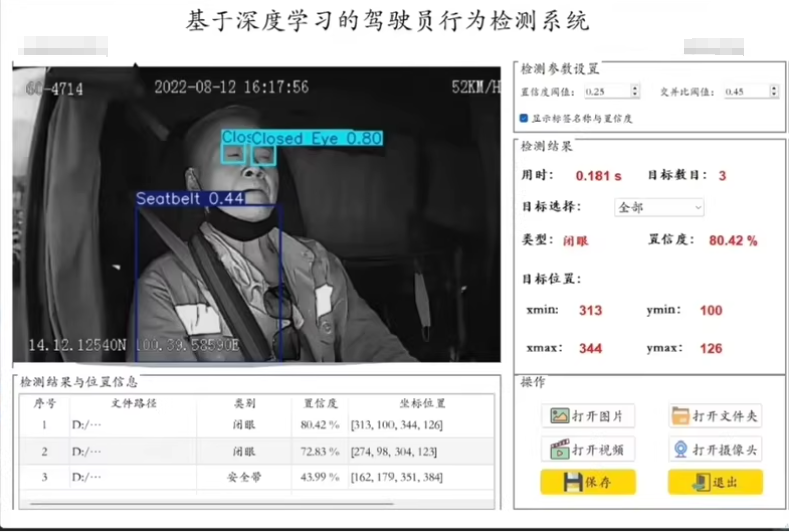Click the Seatbelt 0.44 detection label
The image size is (789, 532).
pyautogui.click(x=190, y=198)
